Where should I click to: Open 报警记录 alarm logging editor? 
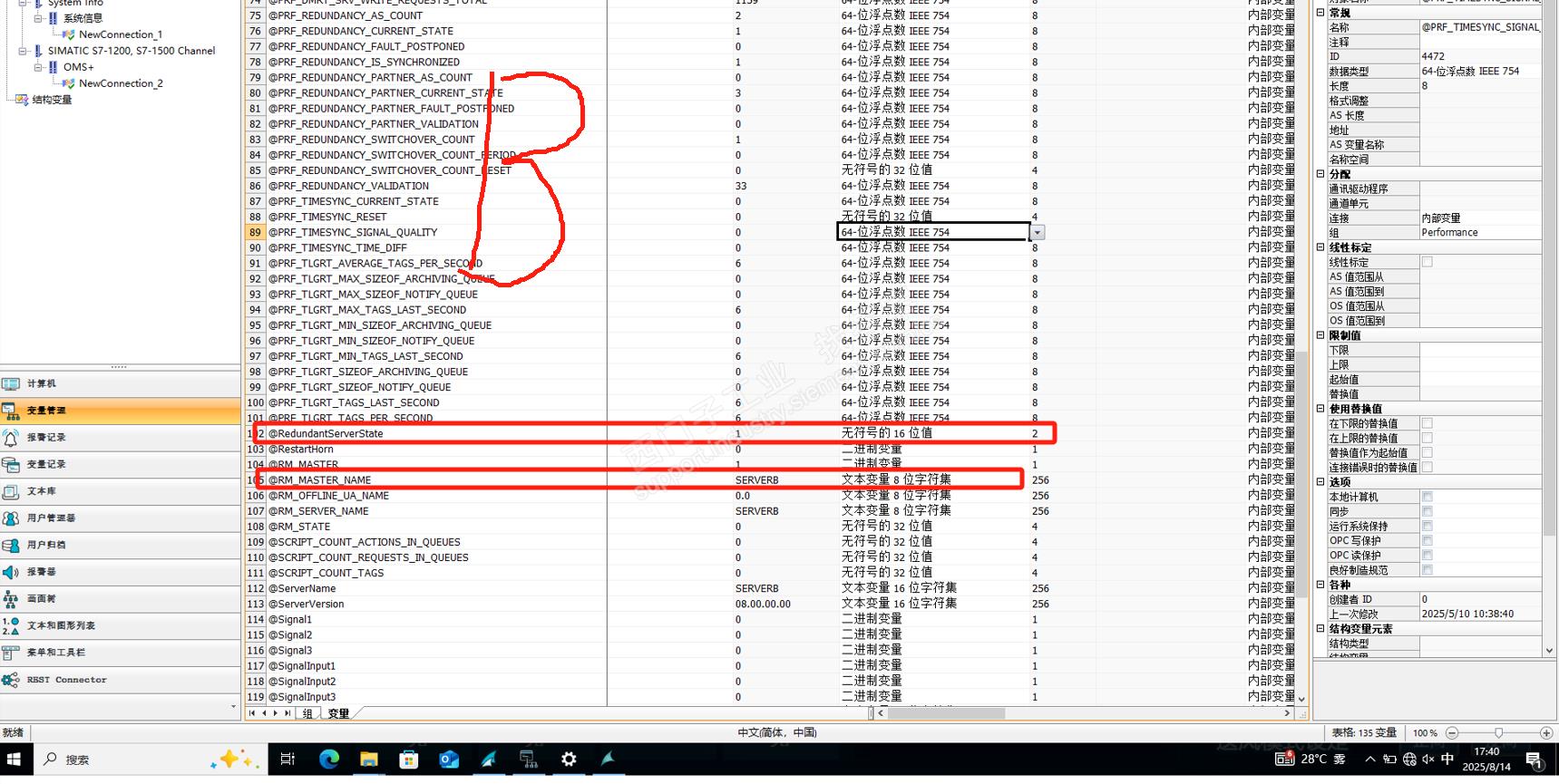coord(120,438)
